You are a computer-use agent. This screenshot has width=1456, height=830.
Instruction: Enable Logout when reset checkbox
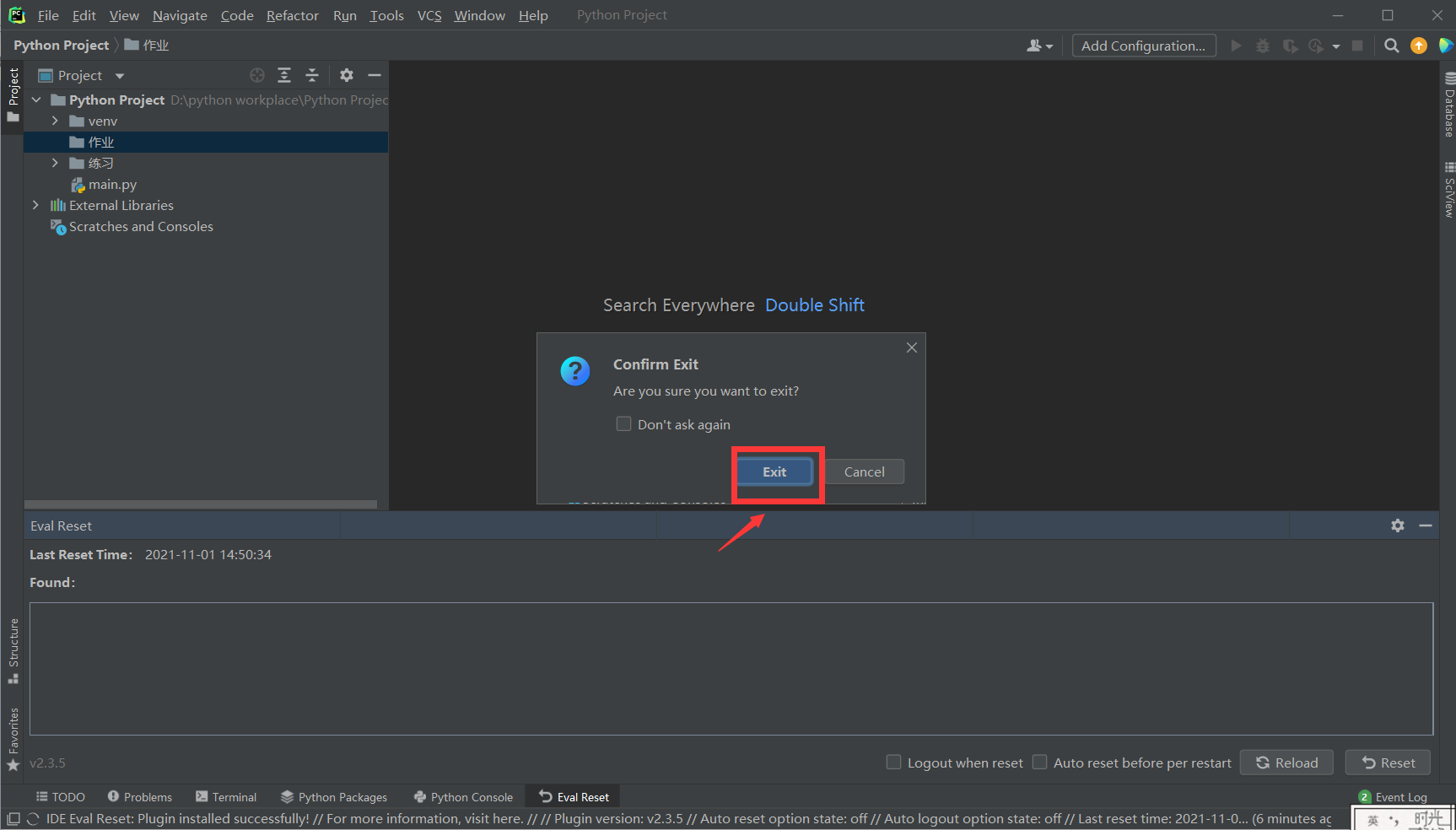tap(893, 762)
